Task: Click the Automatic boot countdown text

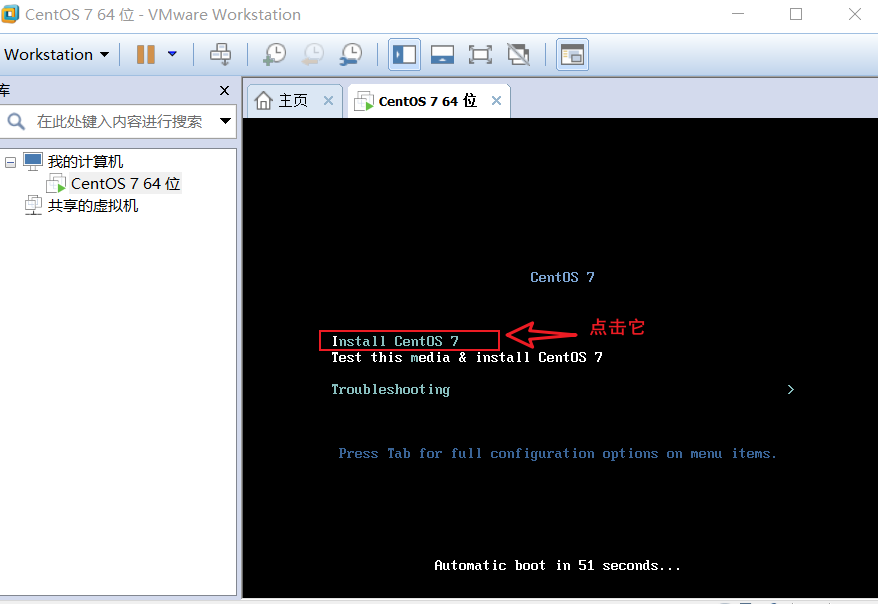Action: point(557,565)
